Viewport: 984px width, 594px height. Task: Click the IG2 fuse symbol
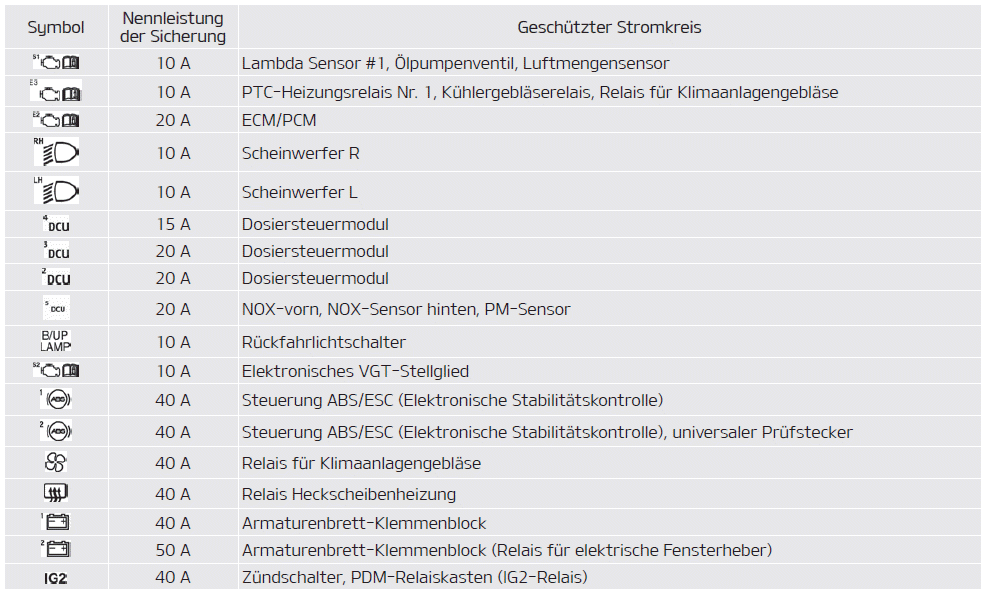pos(56,577)
